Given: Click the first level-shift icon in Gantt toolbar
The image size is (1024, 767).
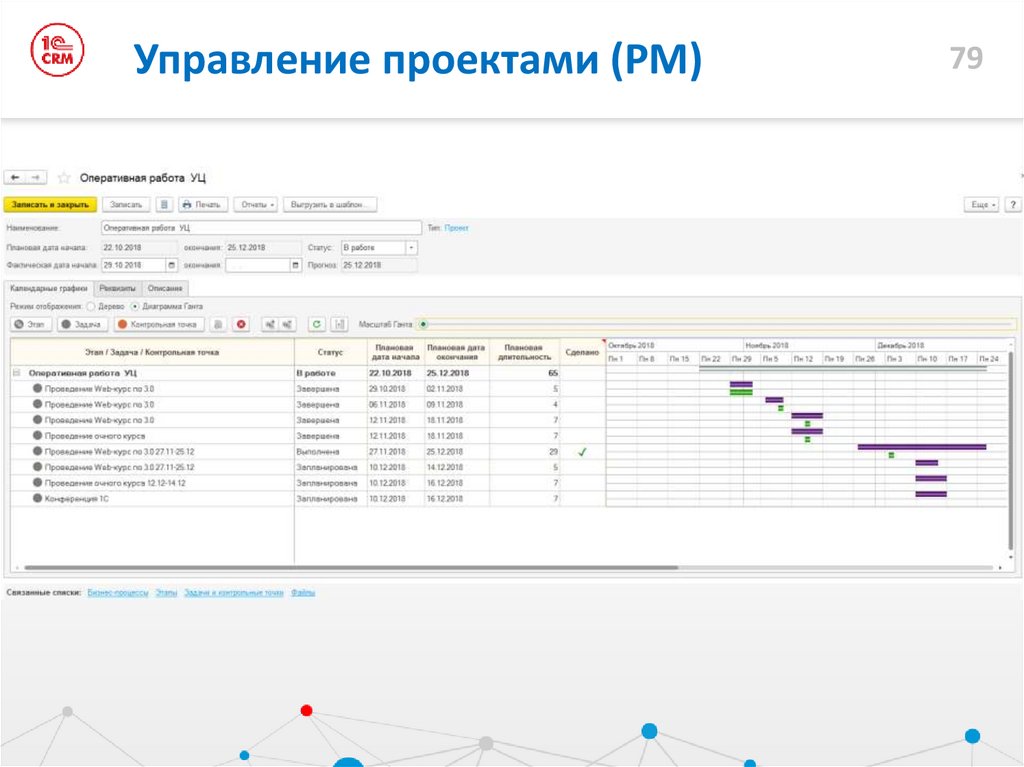Looking at the screenshot, I should tap(270, 324).
